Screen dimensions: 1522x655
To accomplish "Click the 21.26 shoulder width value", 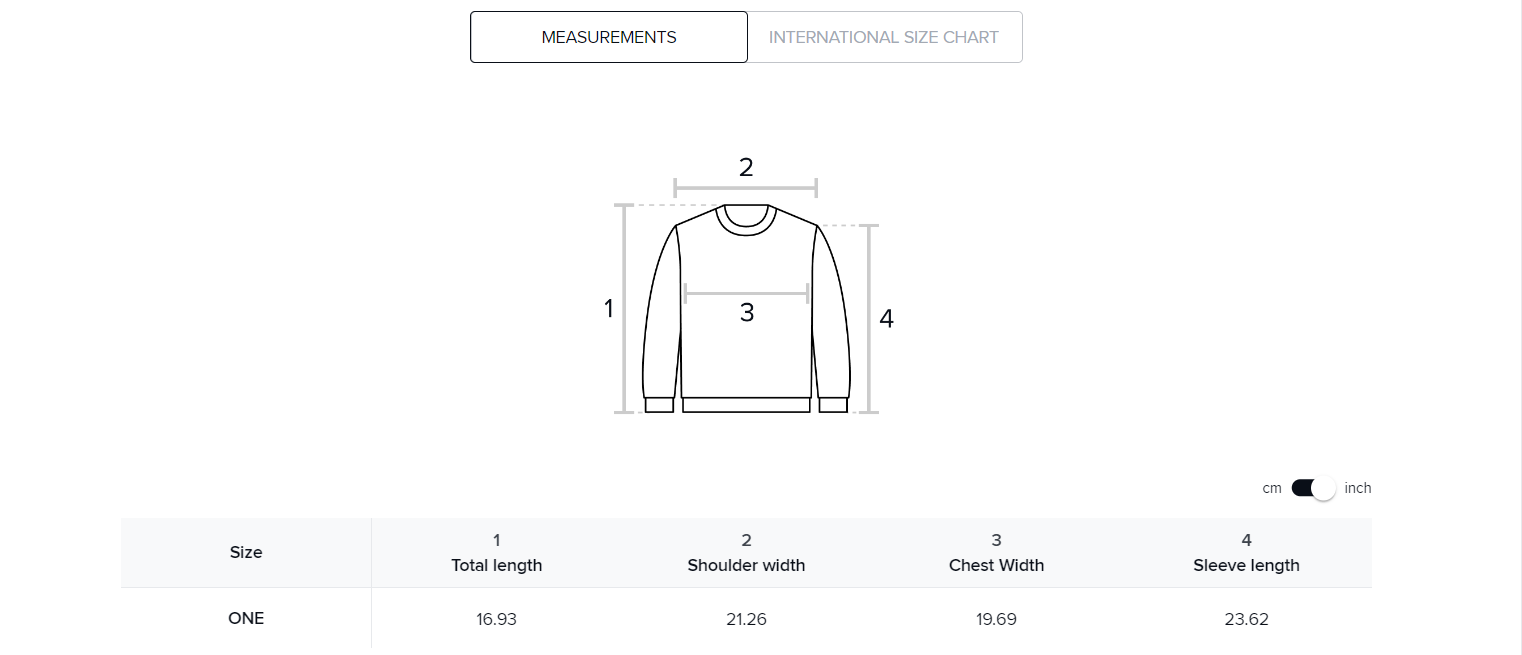I will coord(746,619).
